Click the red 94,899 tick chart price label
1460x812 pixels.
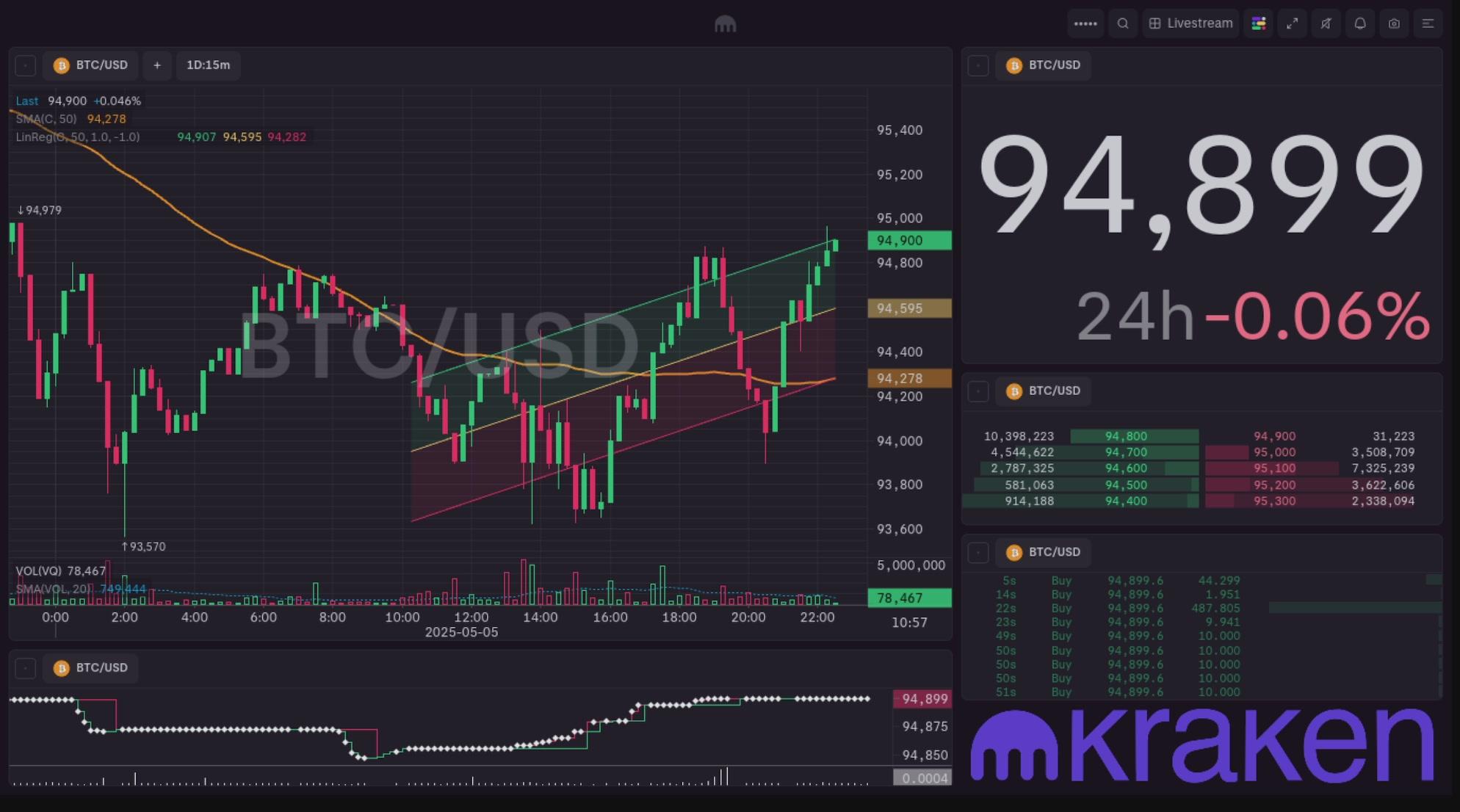pyautogui.click(x=923, y=699)
